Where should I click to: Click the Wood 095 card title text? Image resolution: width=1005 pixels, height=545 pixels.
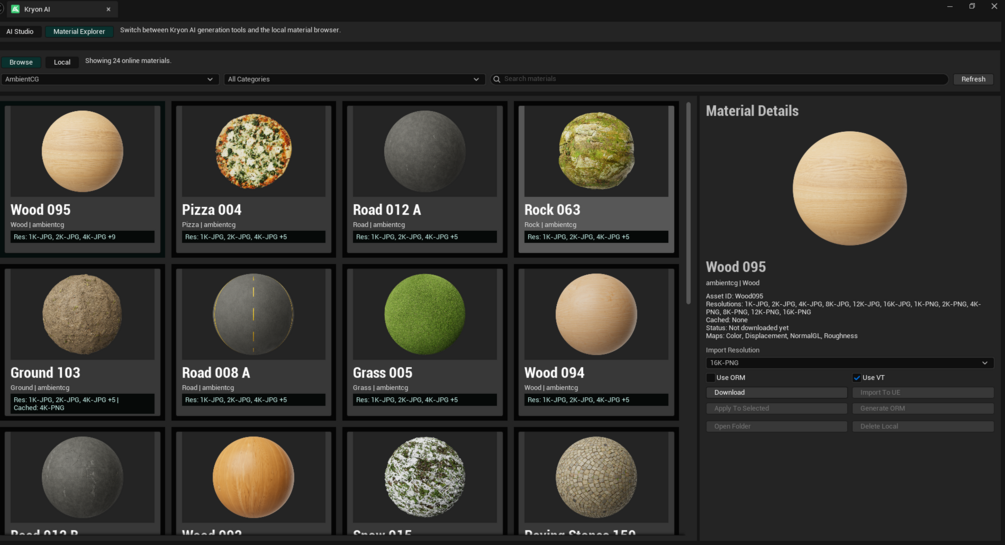pos(40,210)
